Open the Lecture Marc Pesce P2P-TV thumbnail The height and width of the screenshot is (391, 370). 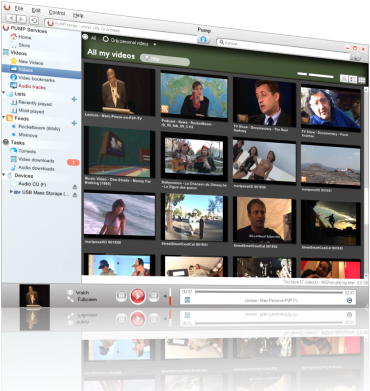click(119, 89)
